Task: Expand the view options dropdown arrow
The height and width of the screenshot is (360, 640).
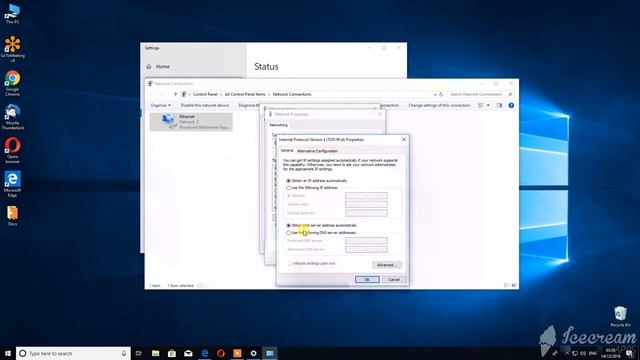Action: pyautogui.click(x=488, y=105)
